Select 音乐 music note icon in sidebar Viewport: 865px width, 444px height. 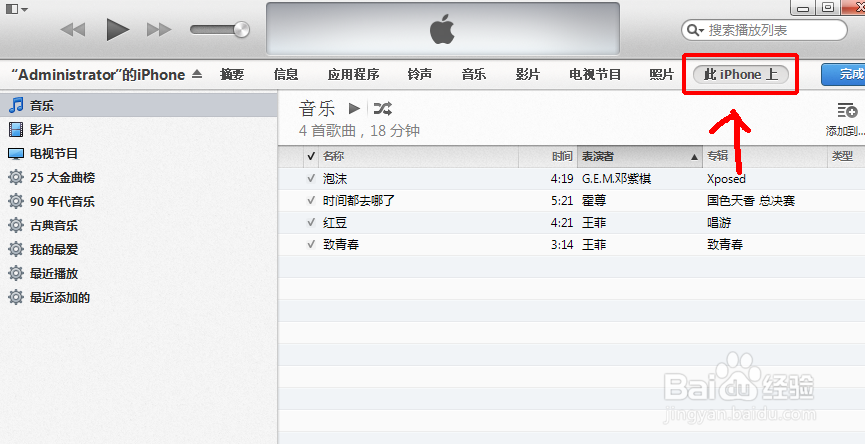pos(16,105)
